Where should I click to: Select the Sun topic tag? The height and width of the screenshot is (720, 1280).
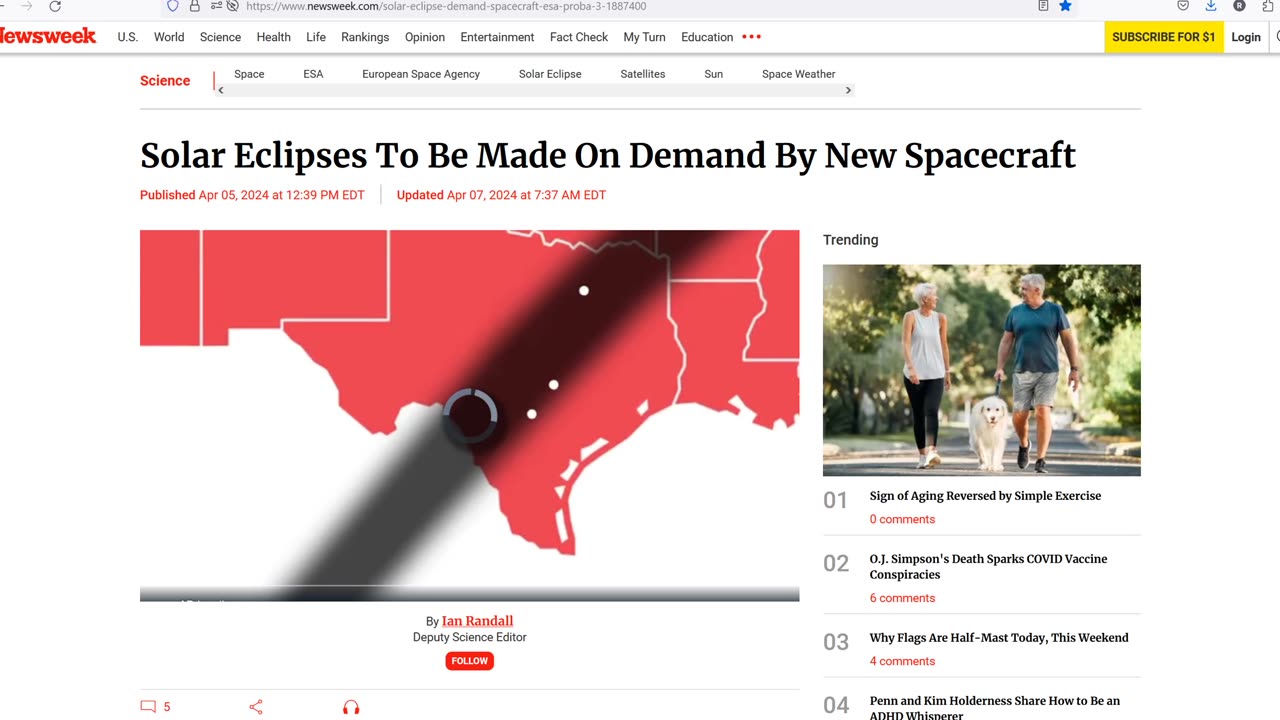[x=713, y=74]
